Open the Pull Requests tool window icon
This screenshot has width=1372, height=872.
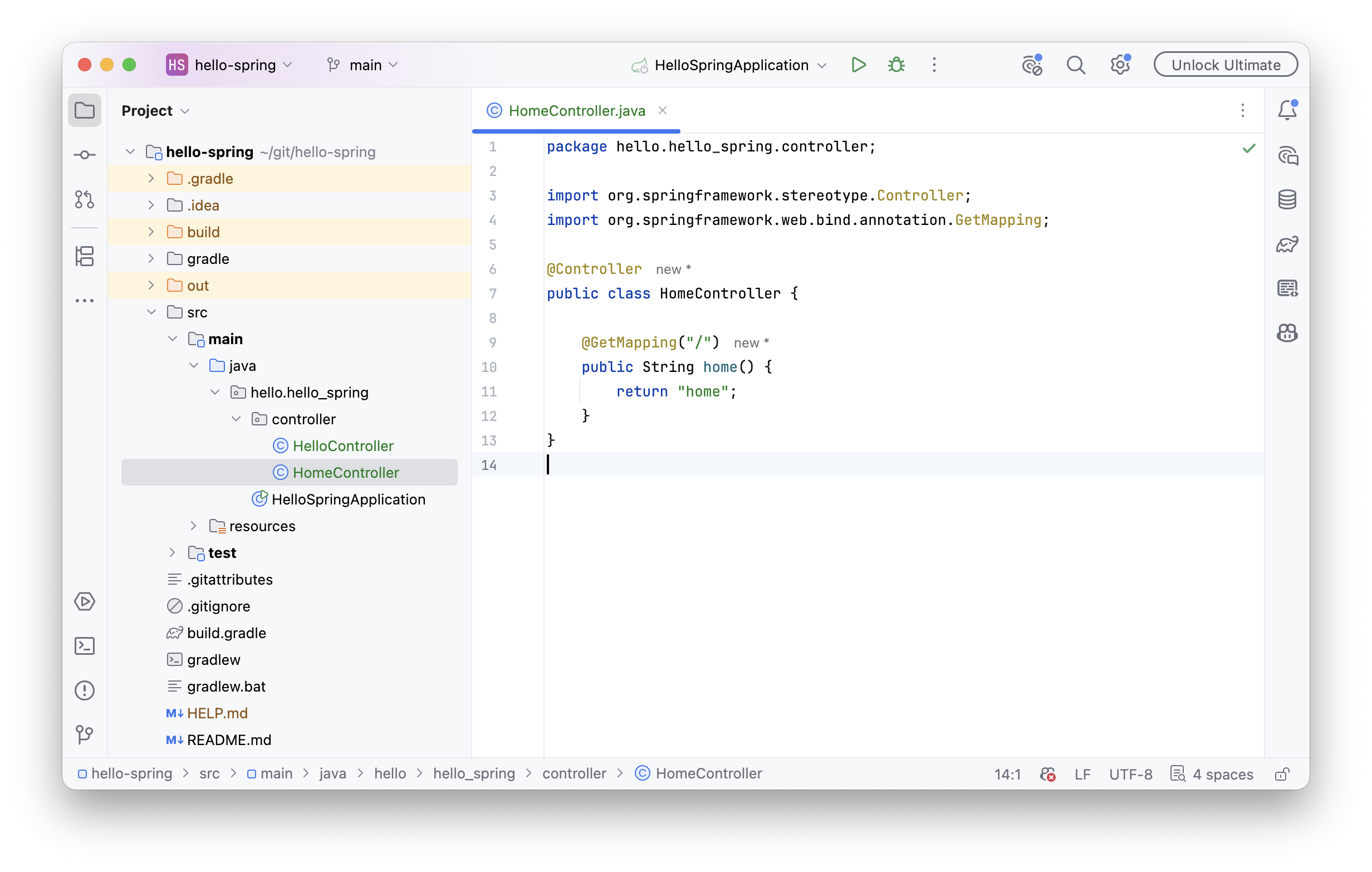(x=84, y=199)
